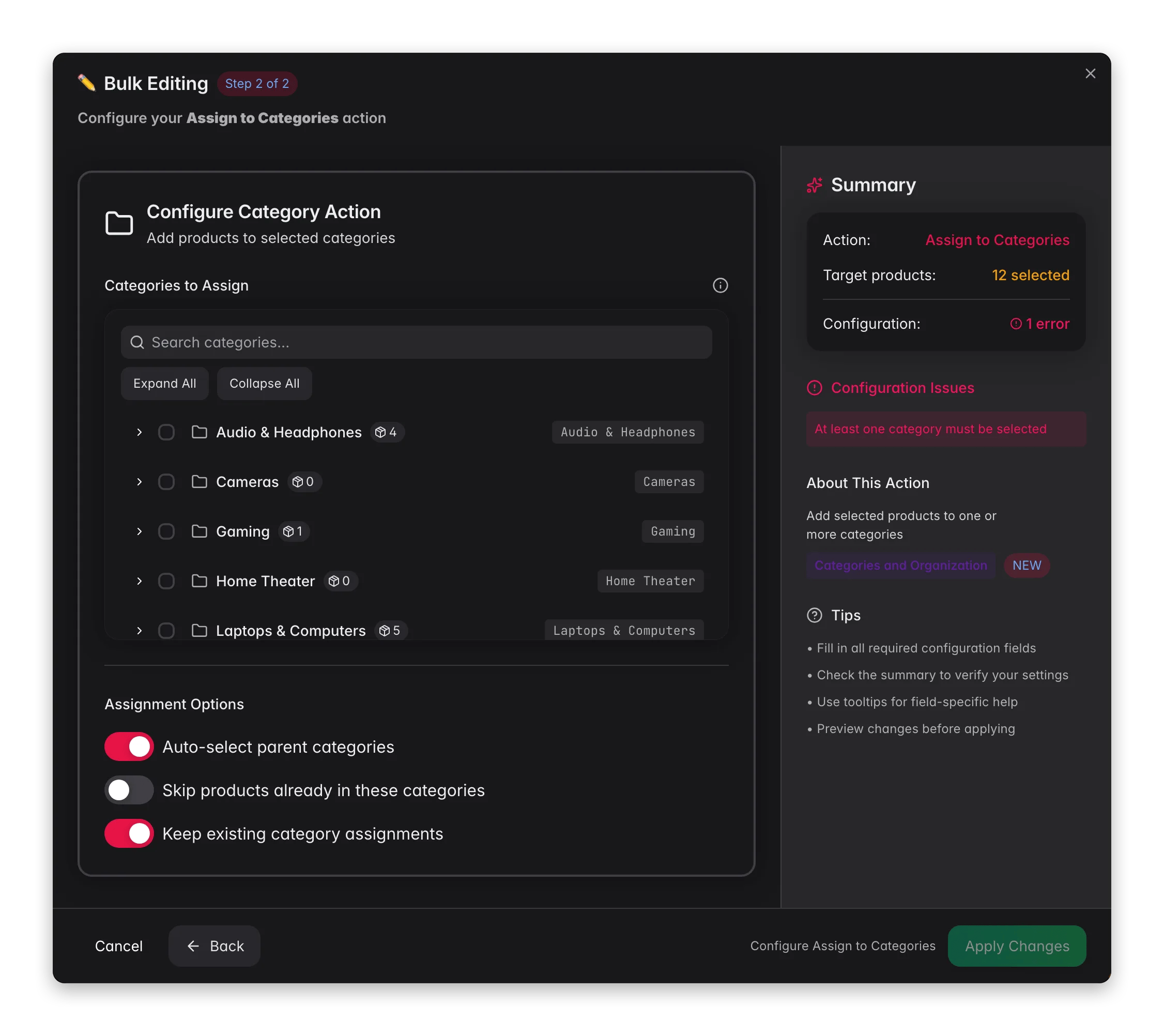This screenshot has width=1164, height=1036.
Task: Click 'Configure Assign to Categories' footer text
Action: (x=843, y=946)
